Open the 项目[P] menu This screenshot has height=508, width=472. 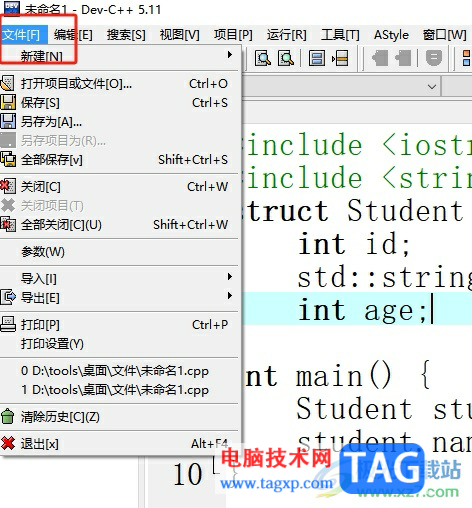tap(233, 35)
